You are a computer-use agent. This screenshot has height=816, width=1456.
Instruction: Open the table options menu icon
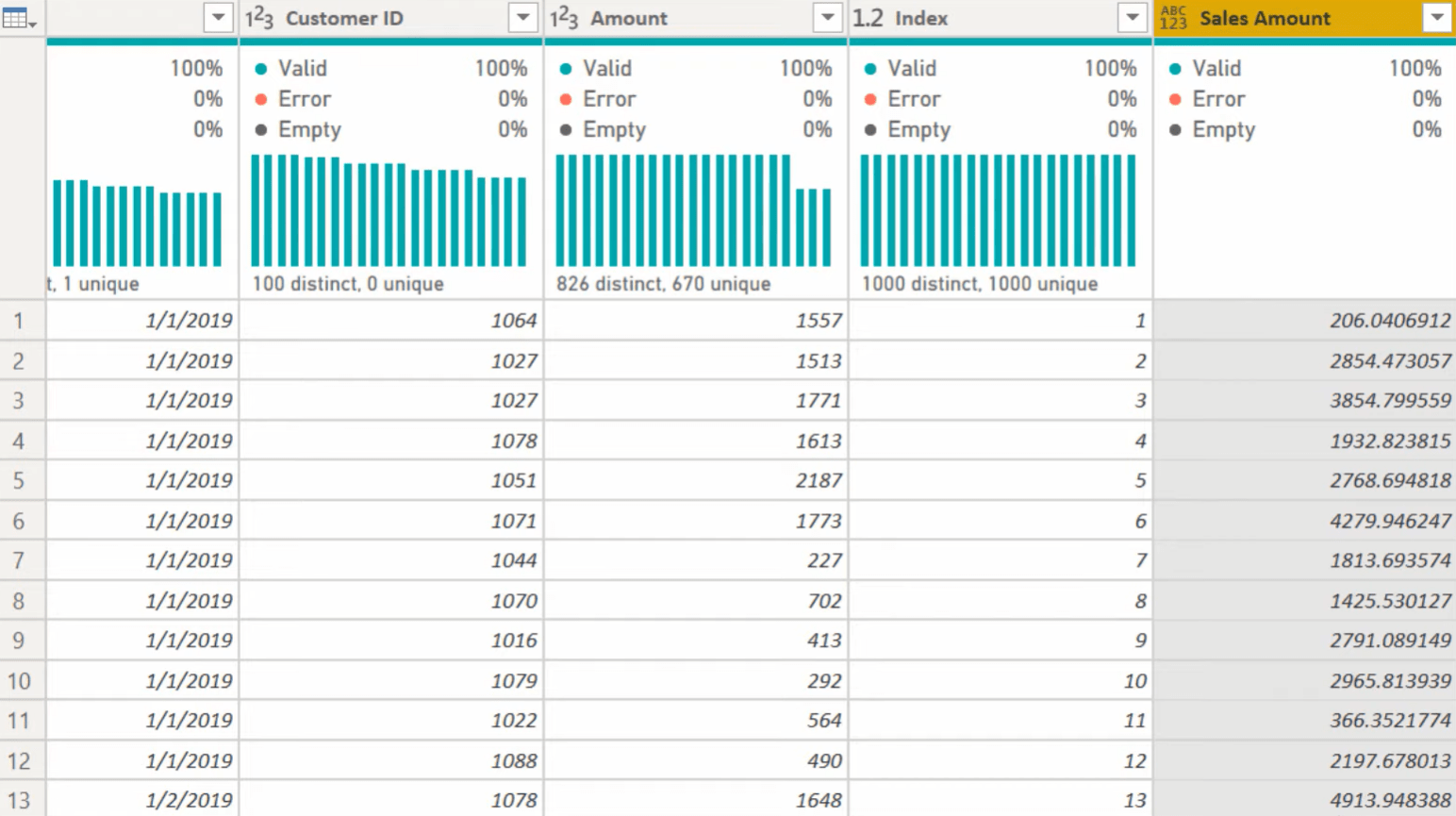[19, 18]
